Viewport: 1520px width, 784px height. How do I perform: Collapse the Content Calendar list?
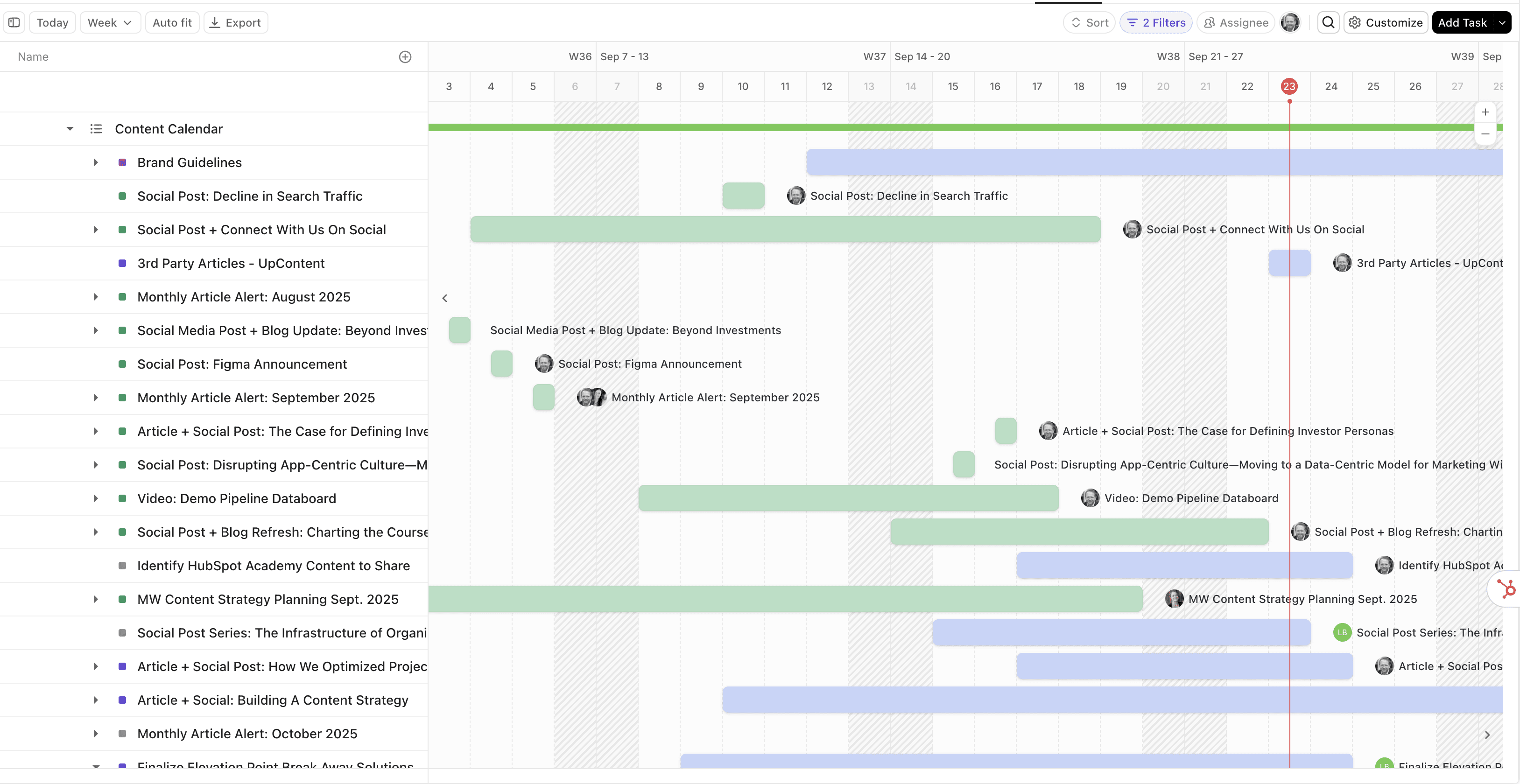coord(70,129)
